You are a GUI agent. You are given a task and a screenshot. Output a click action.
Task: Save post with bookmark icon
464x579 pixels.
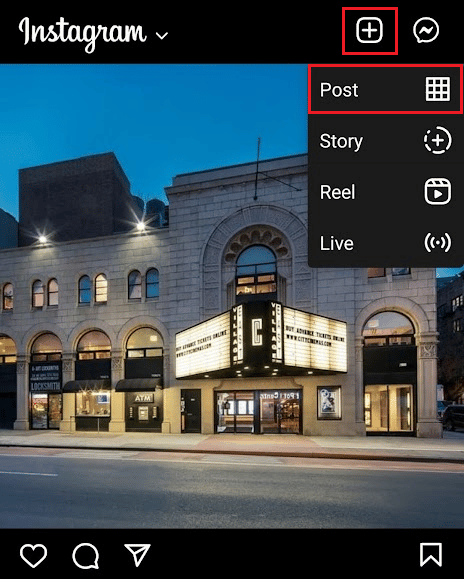(x=430, y=555)
